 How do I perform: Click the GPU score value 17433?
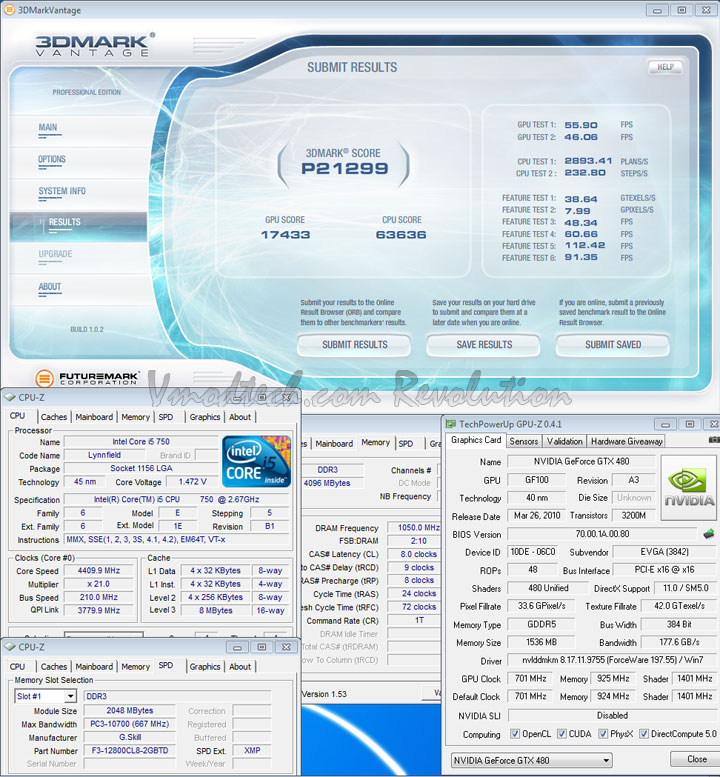pyautogui.click(x=285, y=235)
